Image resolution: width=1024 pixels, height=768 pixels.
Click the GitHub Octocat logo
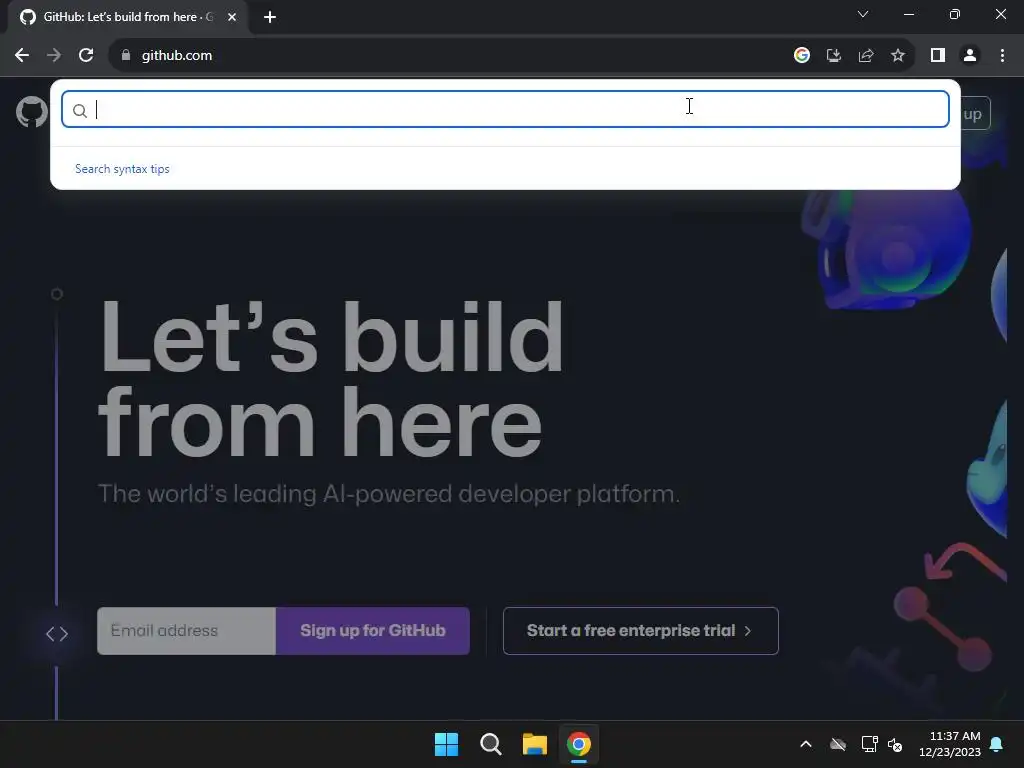(x=31, y=112)
